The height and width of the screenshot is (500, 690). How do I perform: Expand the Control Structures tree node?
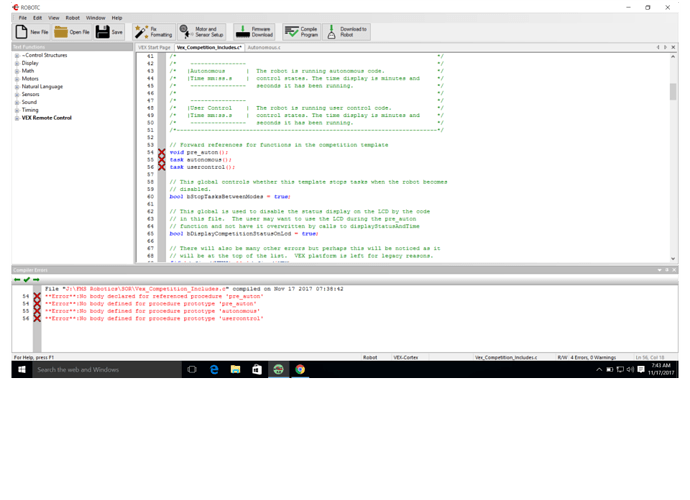(17, 55)
